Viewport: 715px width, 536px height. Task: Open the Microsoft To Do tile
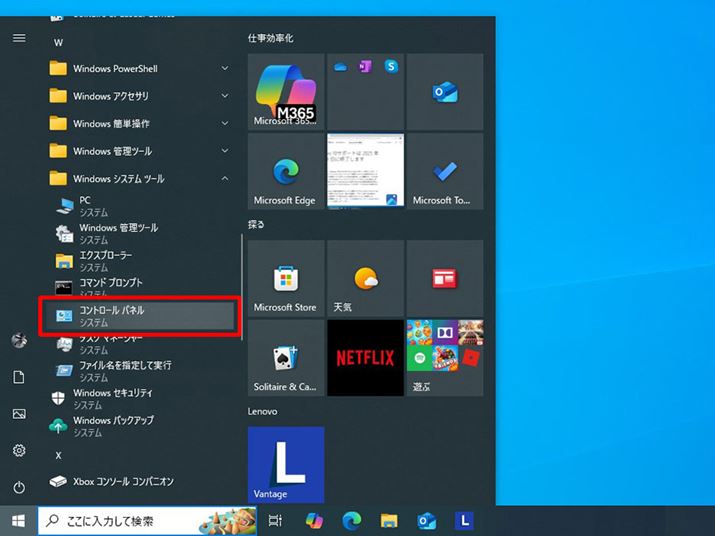pyautogui.click(x=445, y=171)
